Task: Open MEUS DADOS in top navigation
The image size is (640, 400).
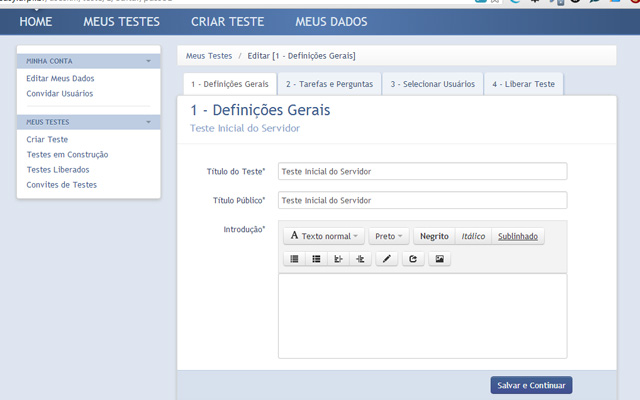Action: (x=331, y=22)
